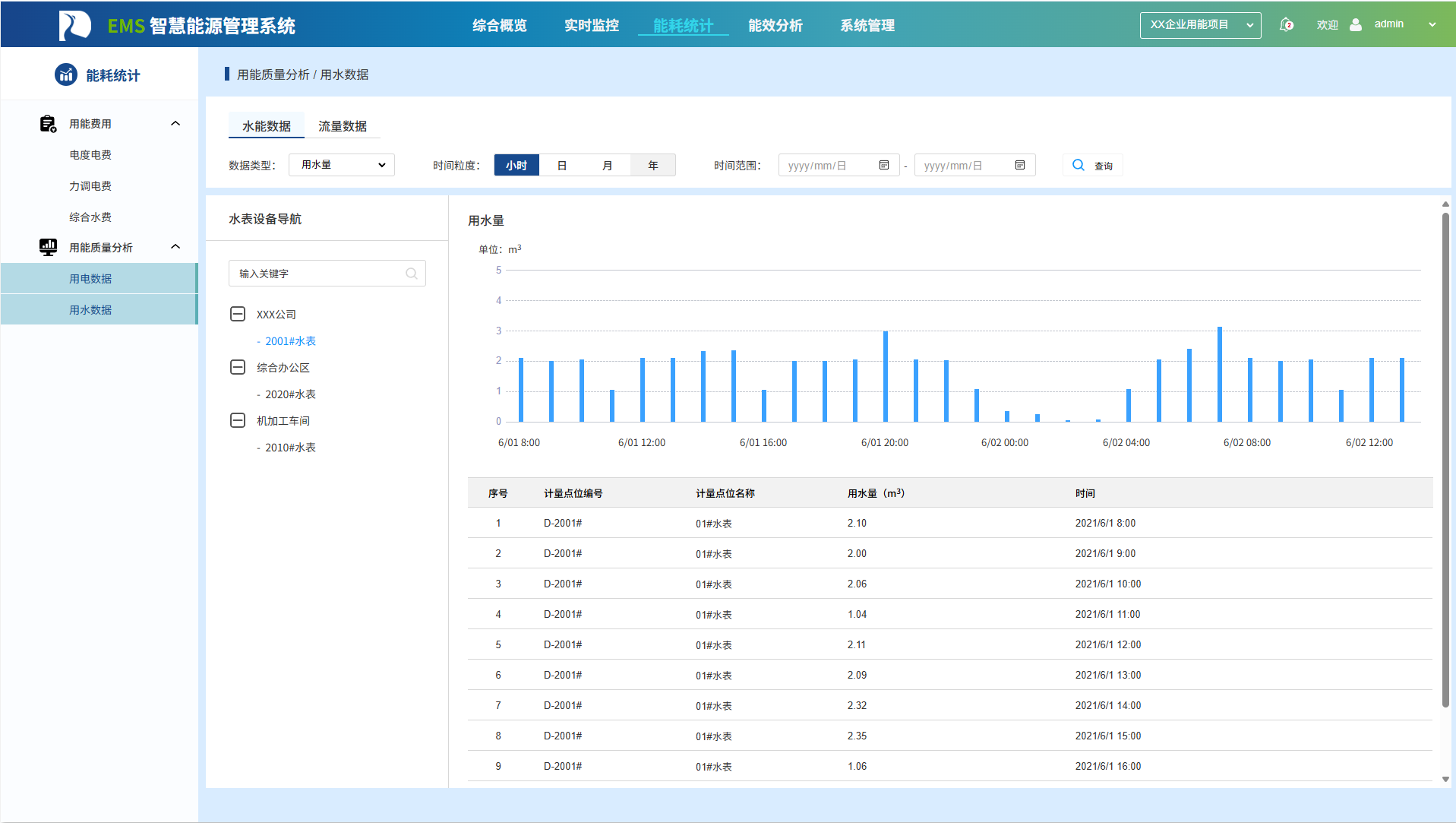The width and height of the screenshot is (1456, 823).
Task: Click the 用水量 (m³) column header
Action: (876, 493)
